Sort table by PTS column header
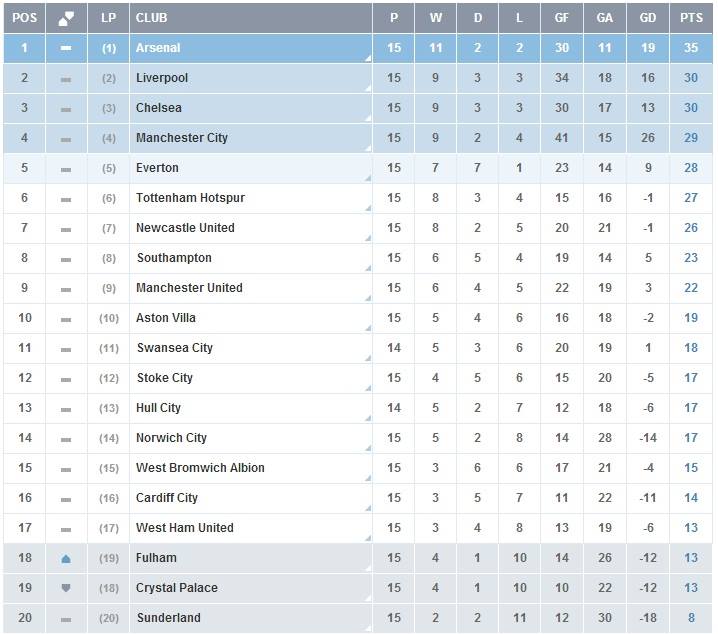 pos(691,18)
